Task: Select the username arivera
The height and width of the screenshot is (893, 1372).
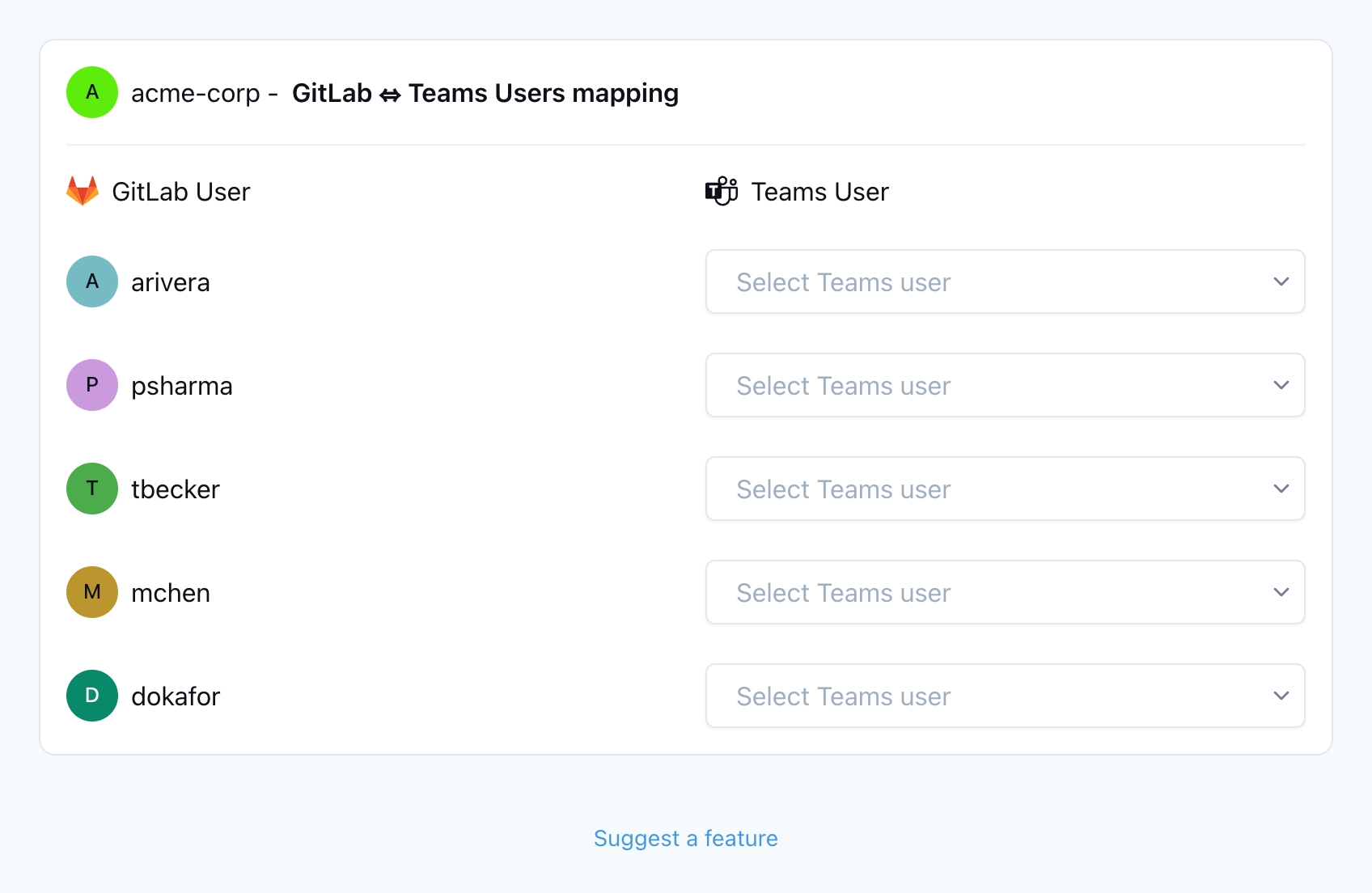Action: 171,282
